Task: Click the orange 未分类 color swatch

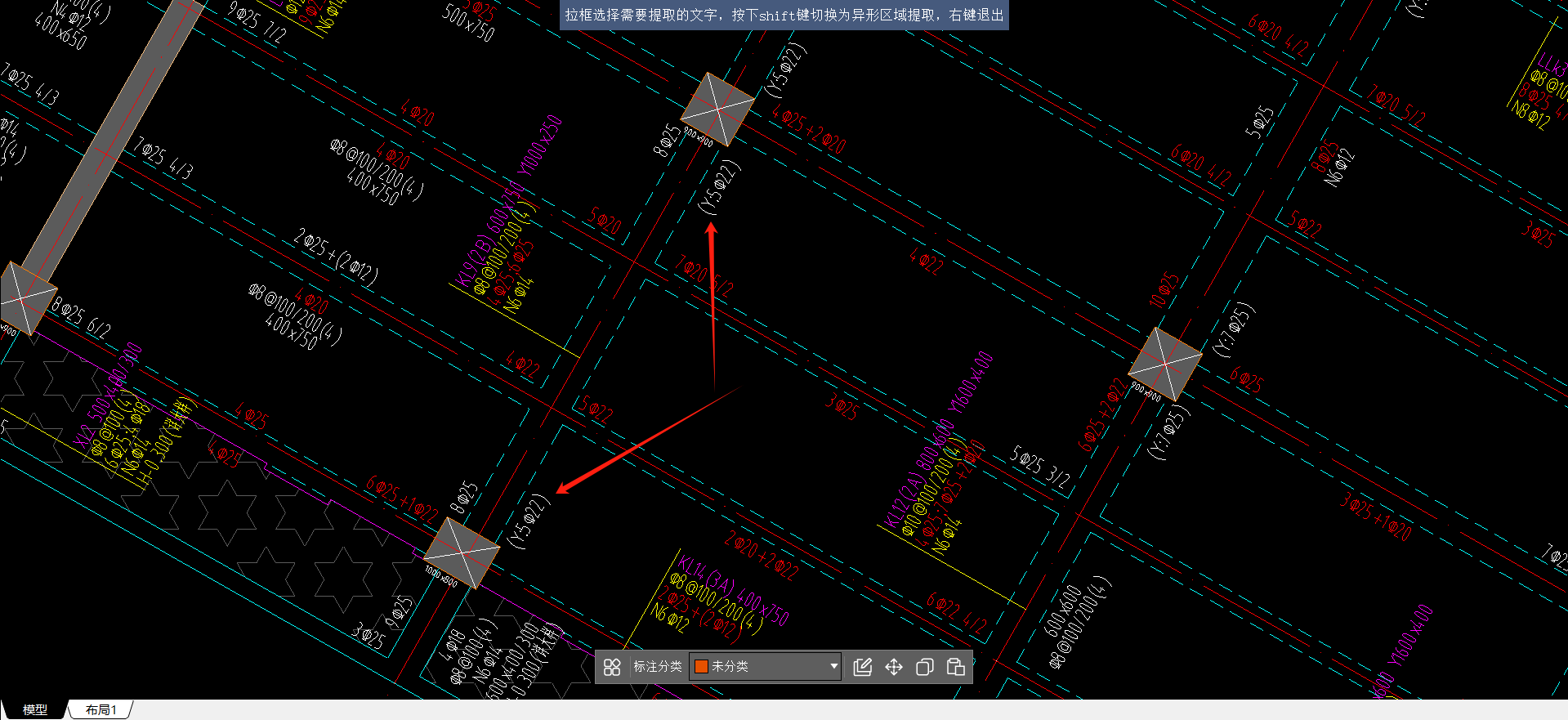Action: pyautogui.click(x=700, y=666)
